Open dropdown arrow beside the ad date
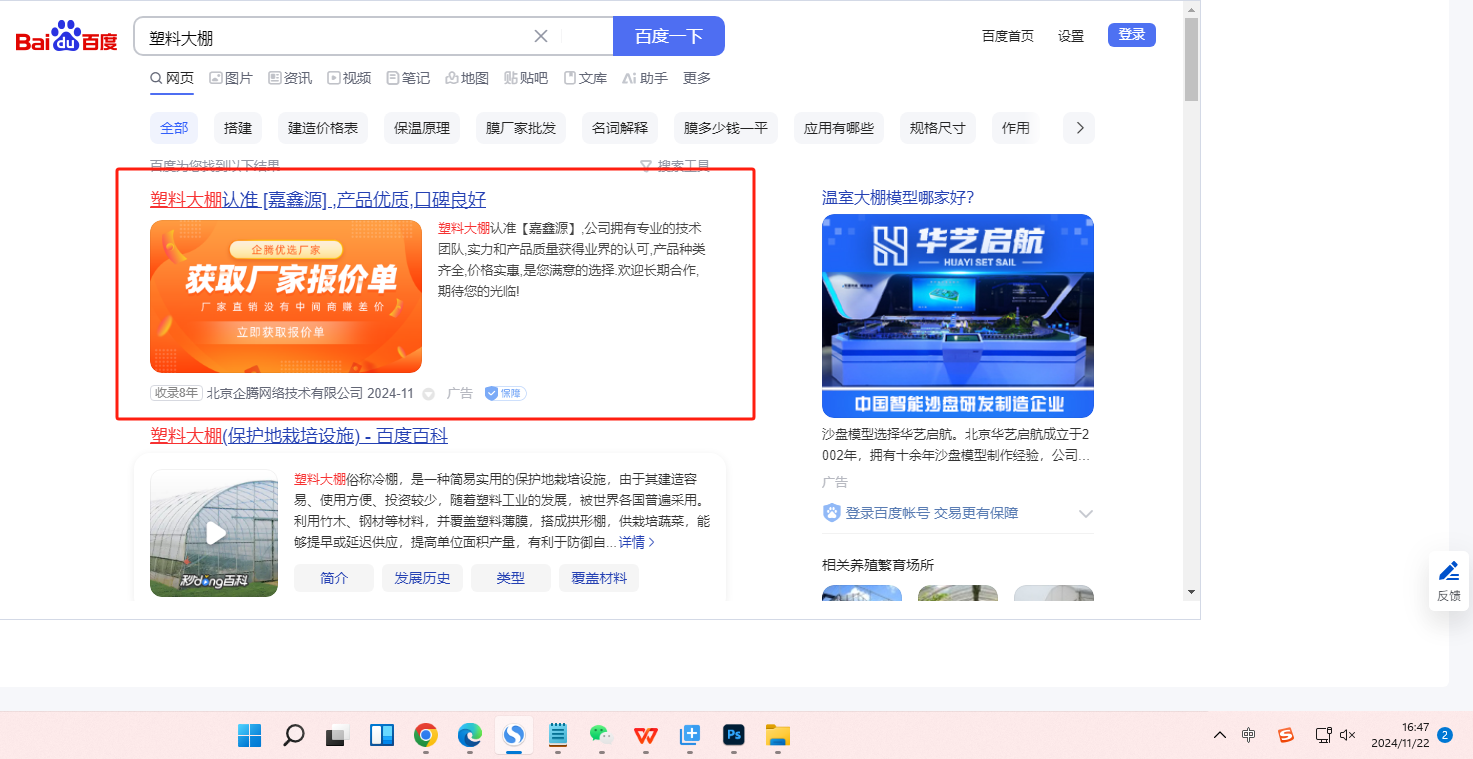The image size is (1473, 759). coord(429,394)
